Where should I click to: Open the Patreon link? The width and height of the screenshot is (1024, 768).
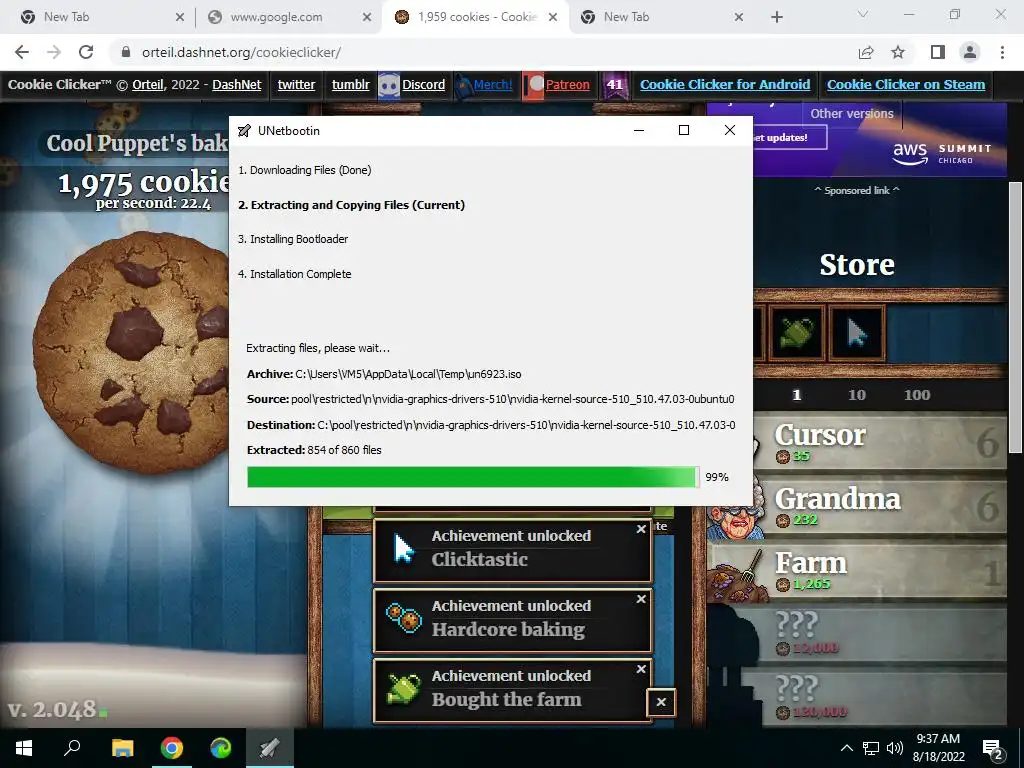click(x=568, y=84)
